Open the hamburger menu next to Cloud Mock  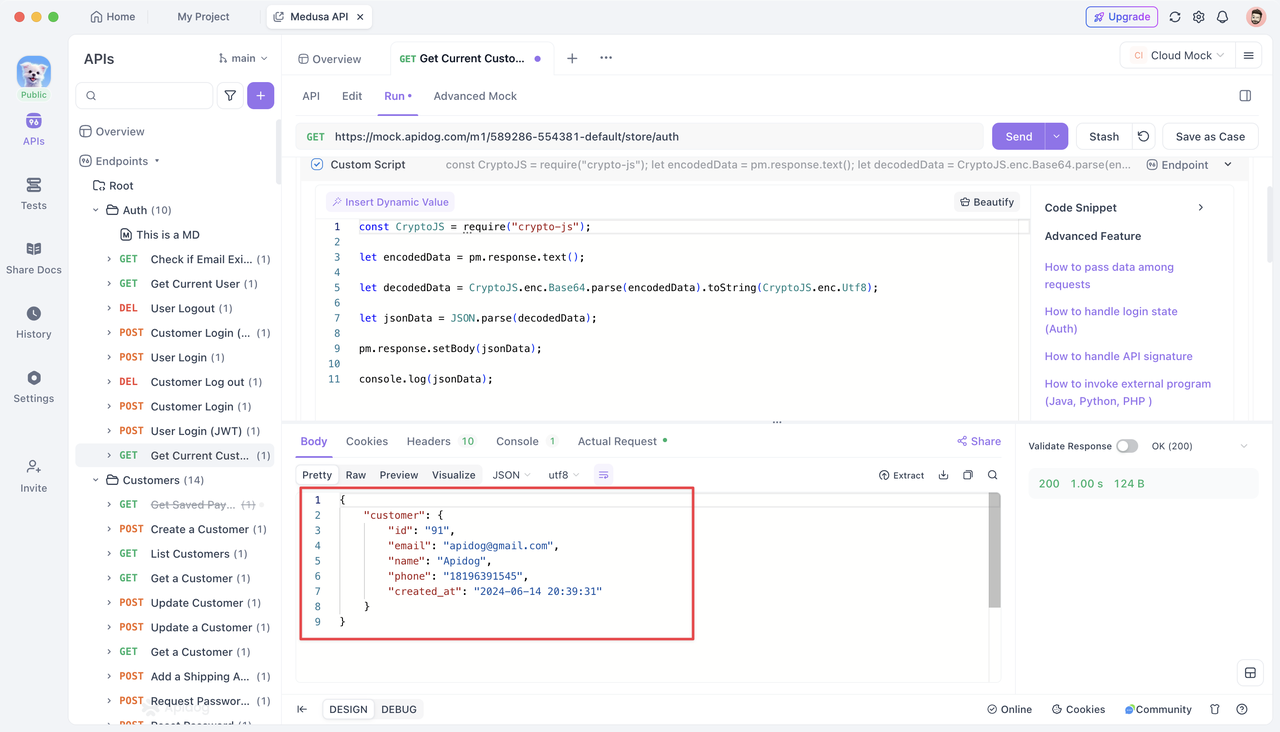(x=1248, y=56)
